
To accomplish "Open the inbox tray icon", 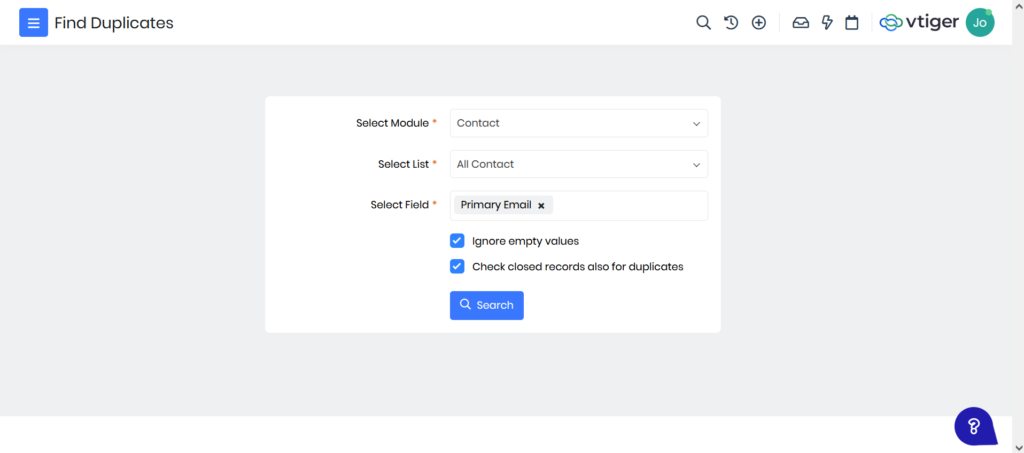I will tap(800, 23).
